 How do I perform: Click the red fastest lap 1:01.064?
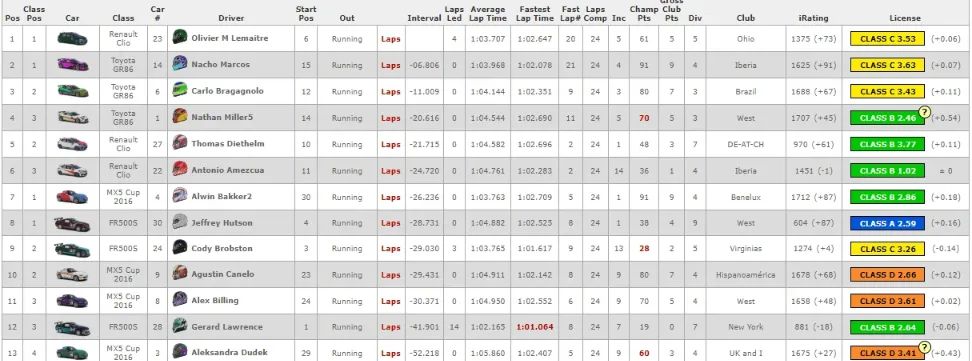[534, 328]
